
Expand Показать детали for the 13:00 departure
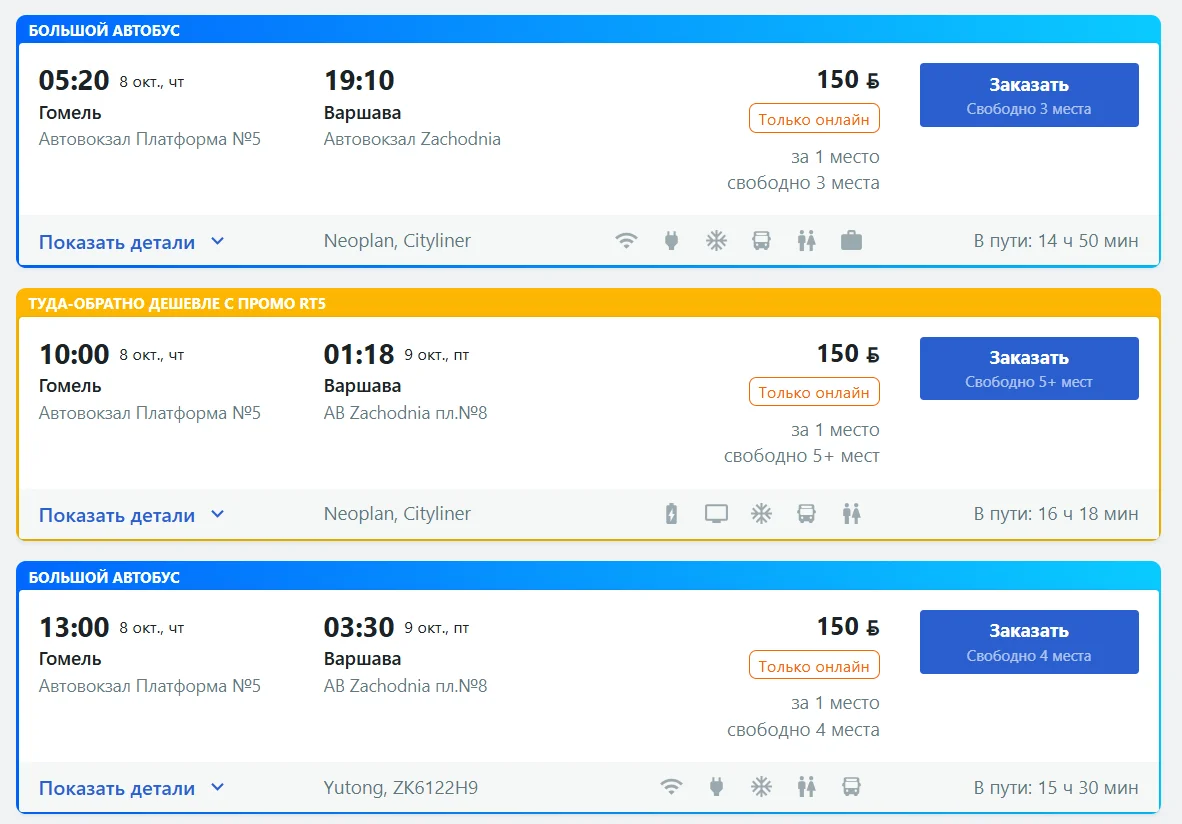(132, 788)
